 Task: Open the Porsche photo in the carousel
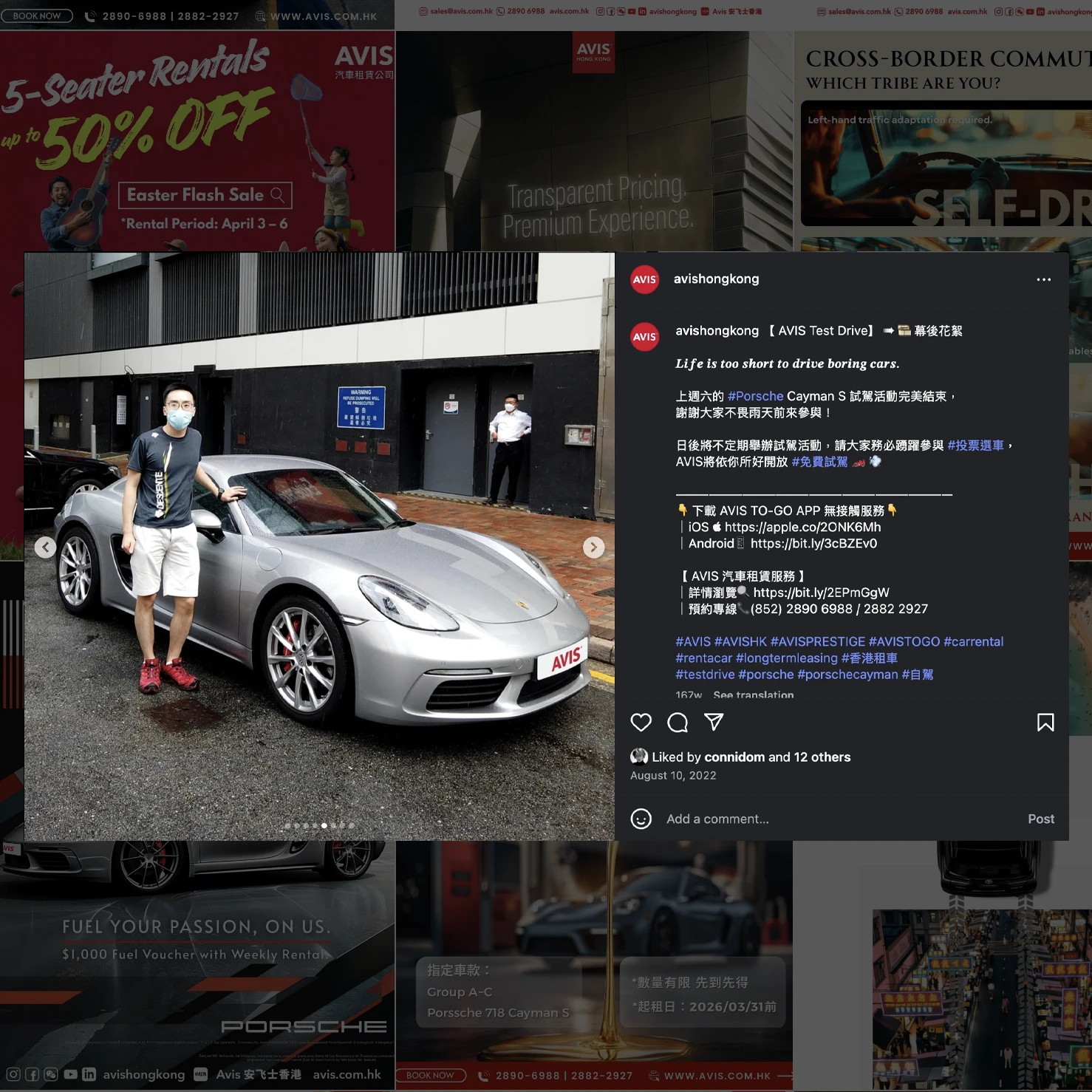tap(319, 546)
